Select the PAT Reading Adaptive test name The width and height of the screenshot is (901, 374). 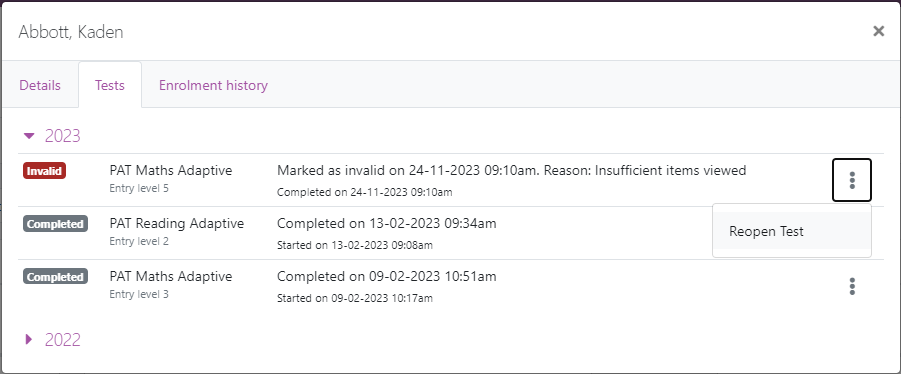177,223
